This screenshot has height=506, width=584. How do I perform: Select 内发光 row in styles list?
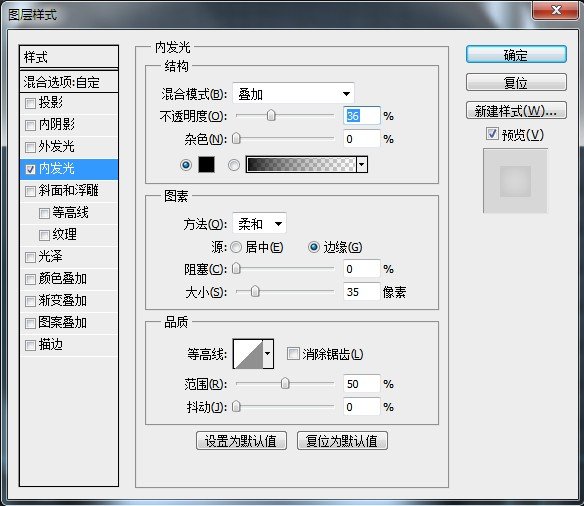point(69,169)
